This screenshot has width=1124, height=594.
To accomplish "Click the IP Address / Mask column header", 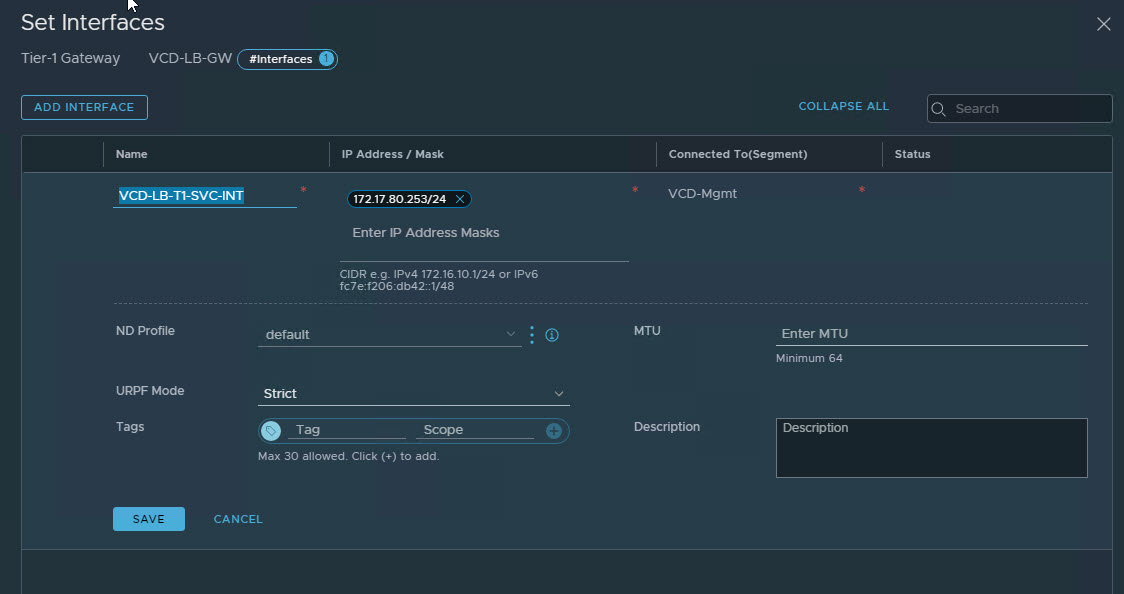I will click(392, 154).
